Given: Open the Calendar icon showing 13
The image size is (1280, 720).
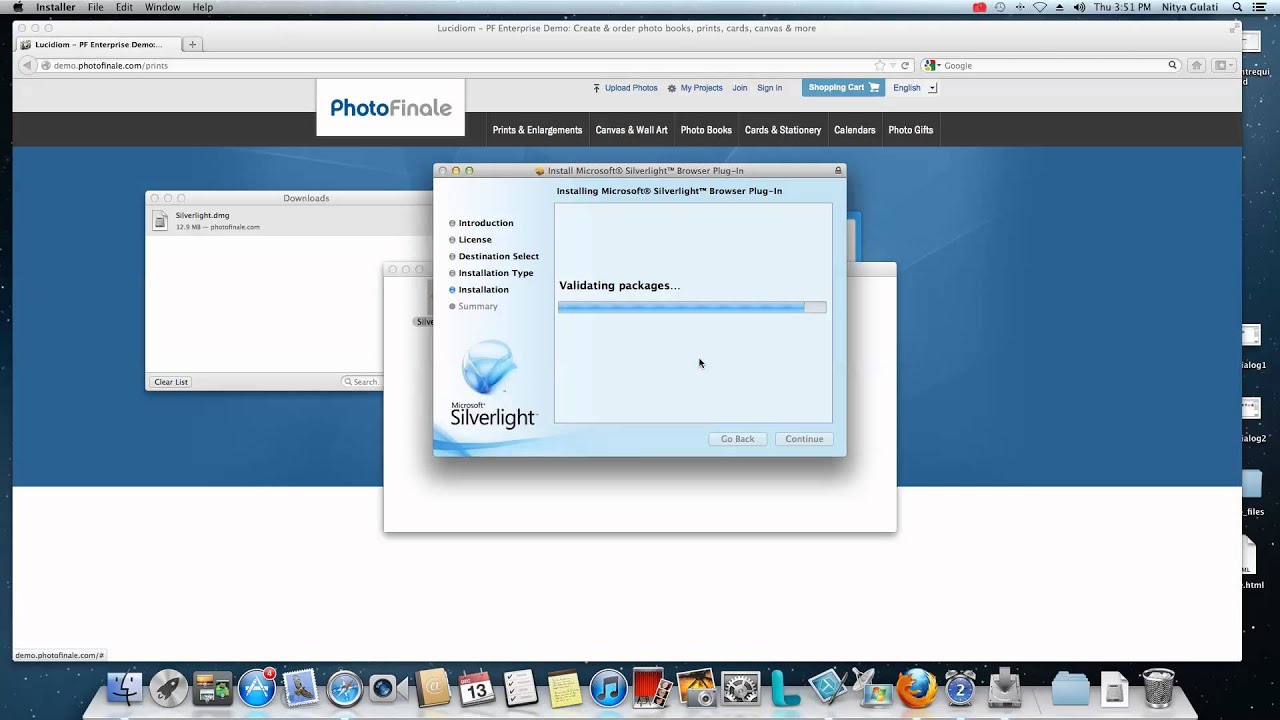Looking at the screenshot, I should [x=476, y=688].
